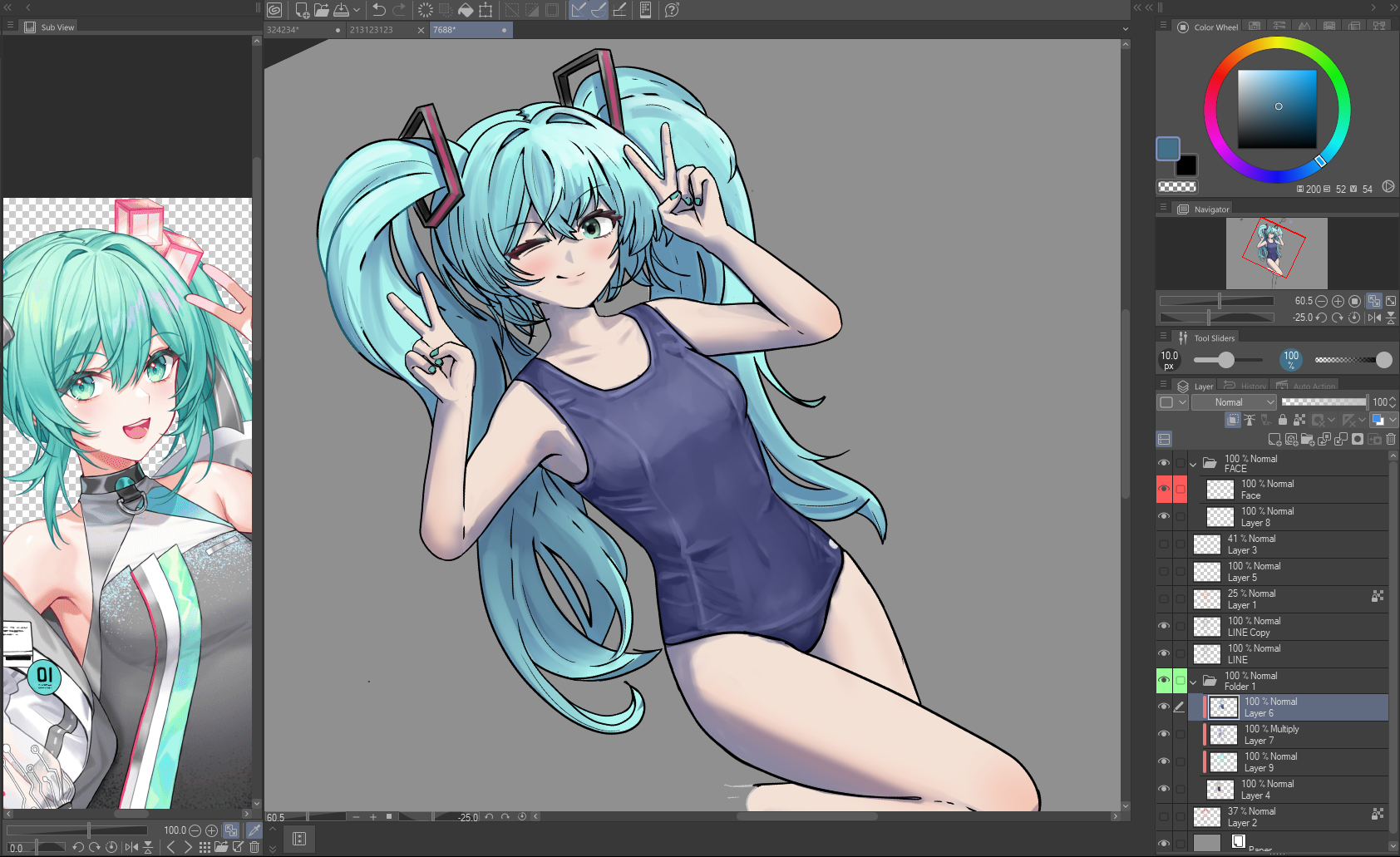The width and height of the screenshot is (1400, 857).
Task: Collapse the FACE folder
Action: point(1194,464)
